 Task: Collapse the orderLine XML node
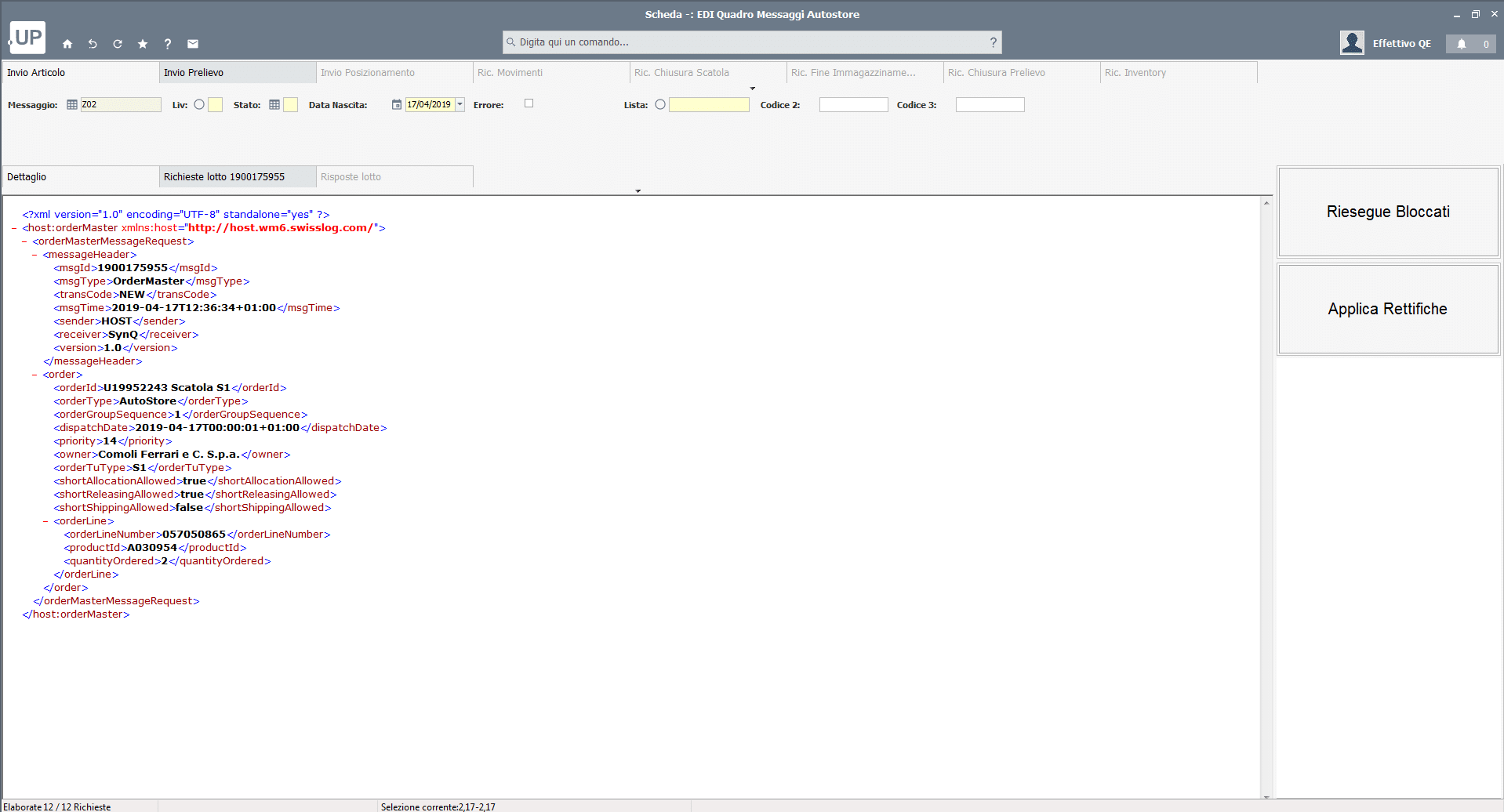pyautogui.click(x=45, y=521)
